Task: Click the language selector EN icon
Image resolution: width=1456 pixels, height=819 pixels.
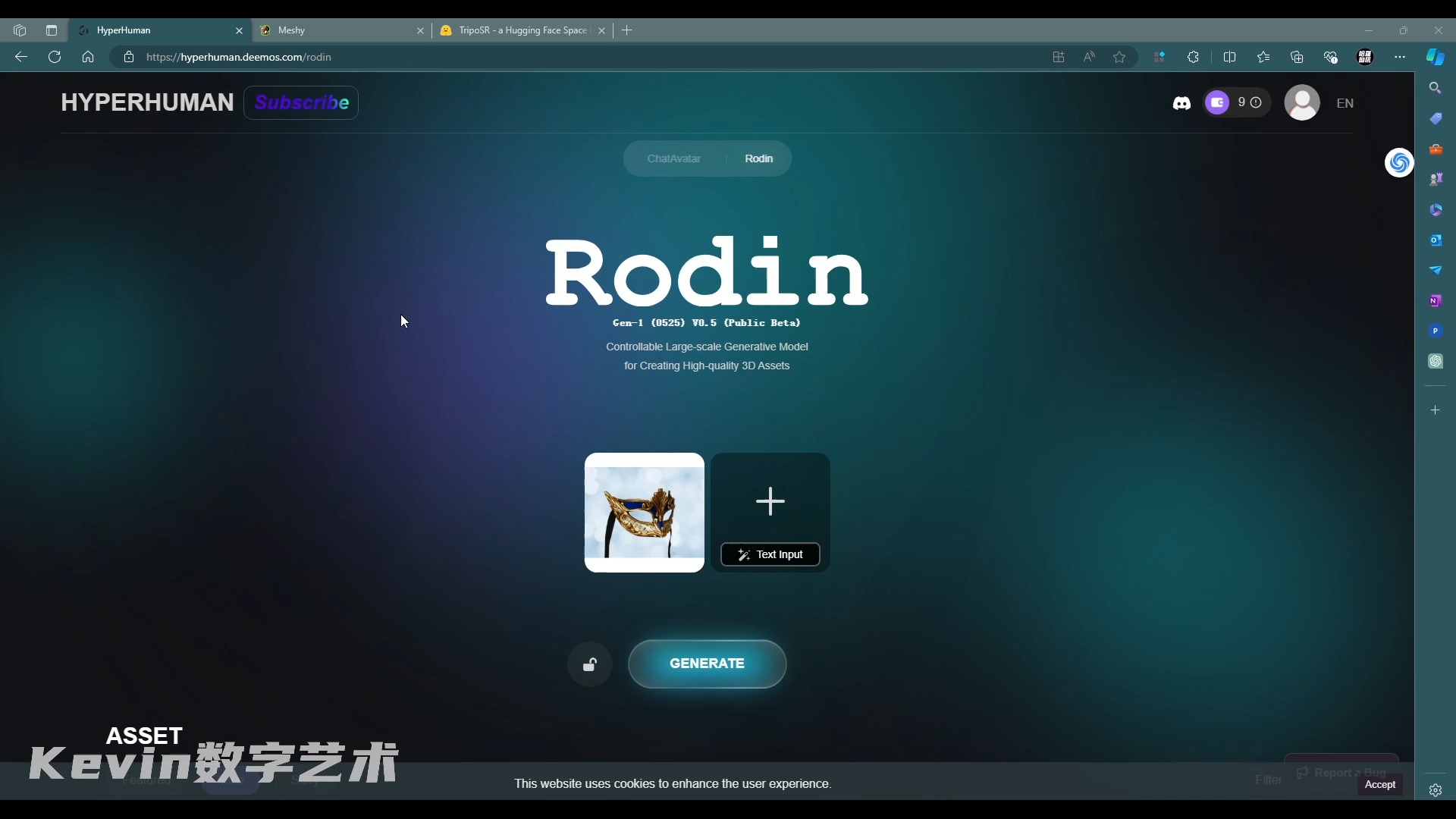Action: click(x=1345, y=103)
